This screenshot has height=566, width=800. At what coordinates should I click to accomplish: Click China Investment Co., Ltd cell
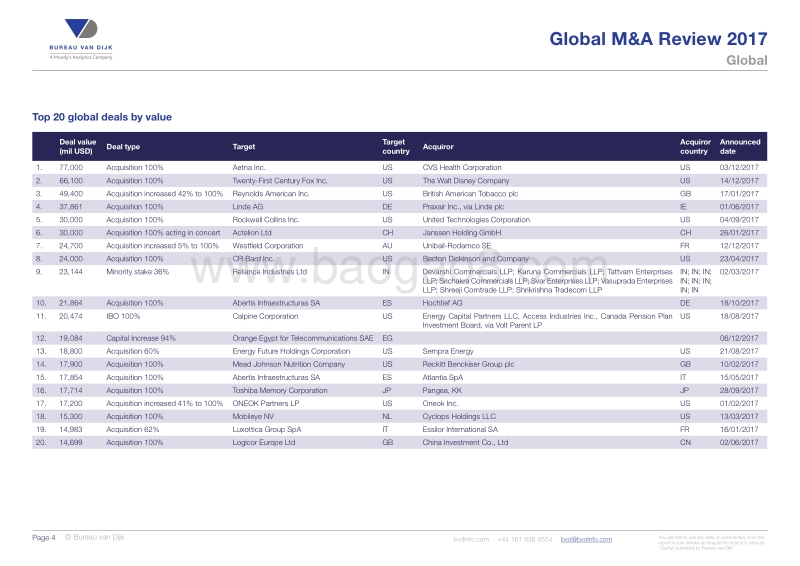tap(465, 442)
